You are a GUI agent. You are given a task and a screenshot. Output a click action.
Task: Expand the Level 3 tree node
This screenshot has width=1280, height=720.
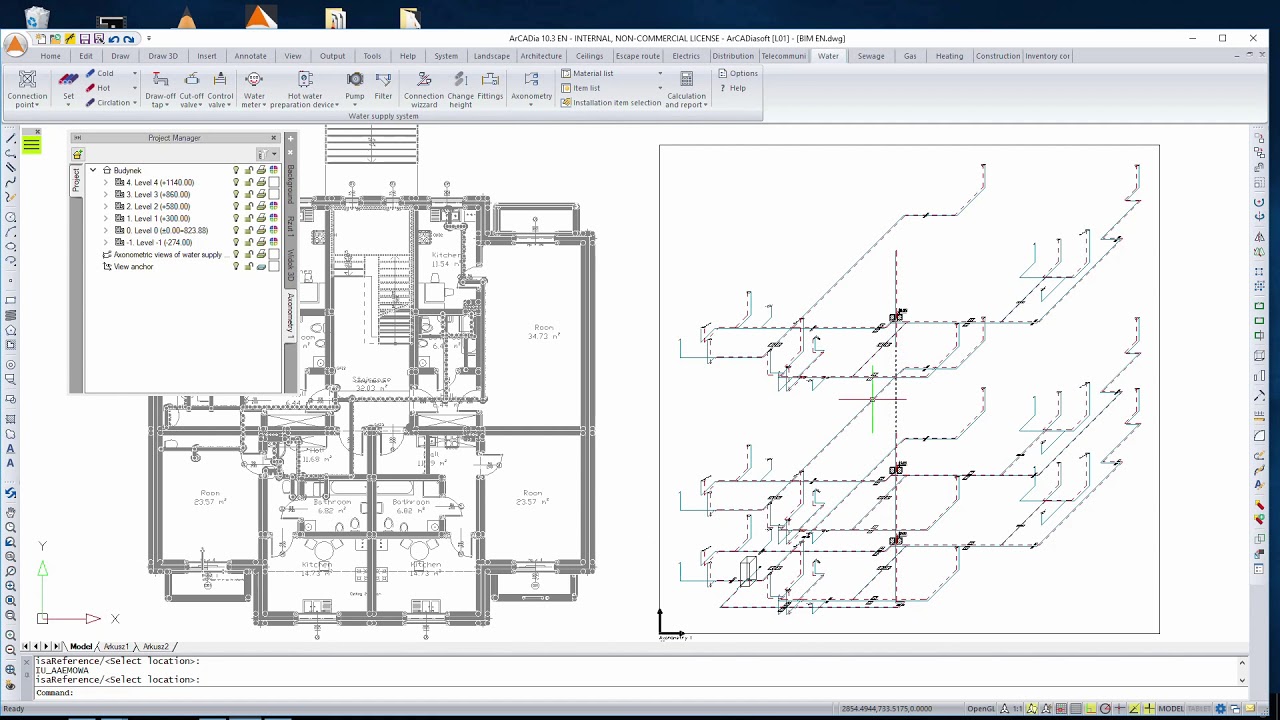pyautogui.click(x=106, y=195)
